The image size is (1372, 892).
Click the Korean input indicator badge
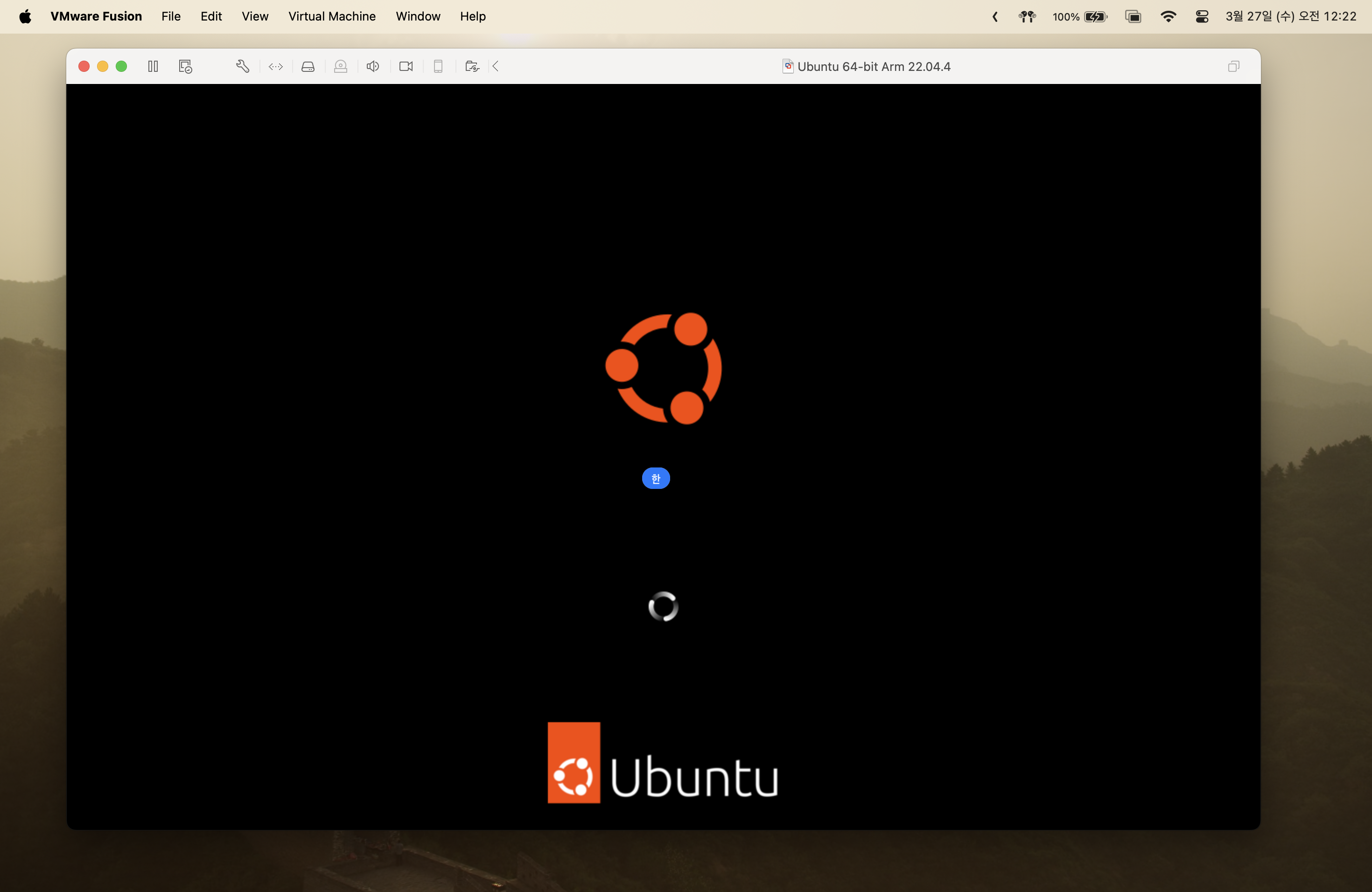point(656,478)
